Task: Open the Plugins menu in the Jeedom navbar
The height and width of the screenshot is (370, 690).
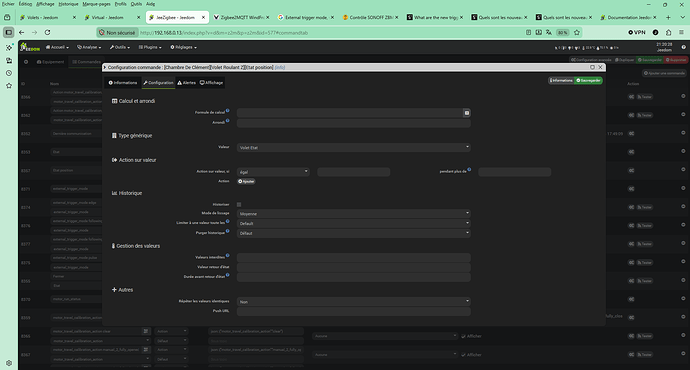Action: tap(150, 47)
